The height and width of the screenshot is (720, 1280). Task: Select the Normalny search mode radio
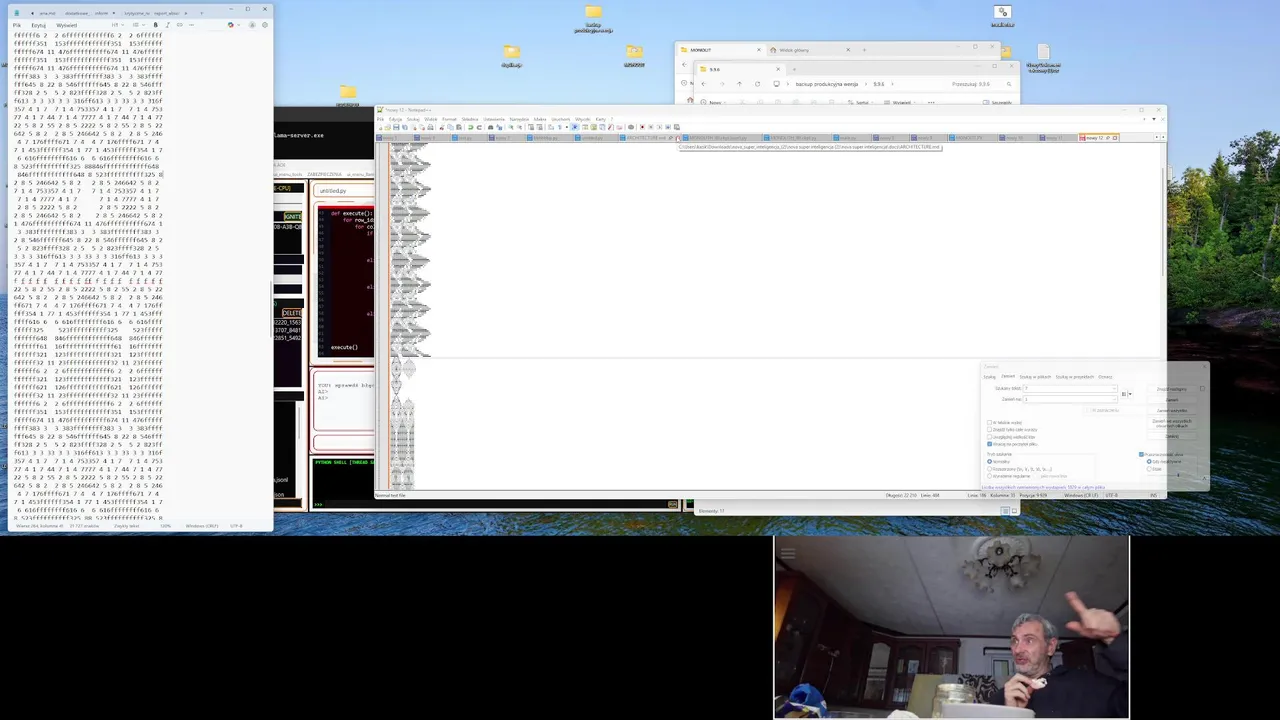tap(989, 461)
